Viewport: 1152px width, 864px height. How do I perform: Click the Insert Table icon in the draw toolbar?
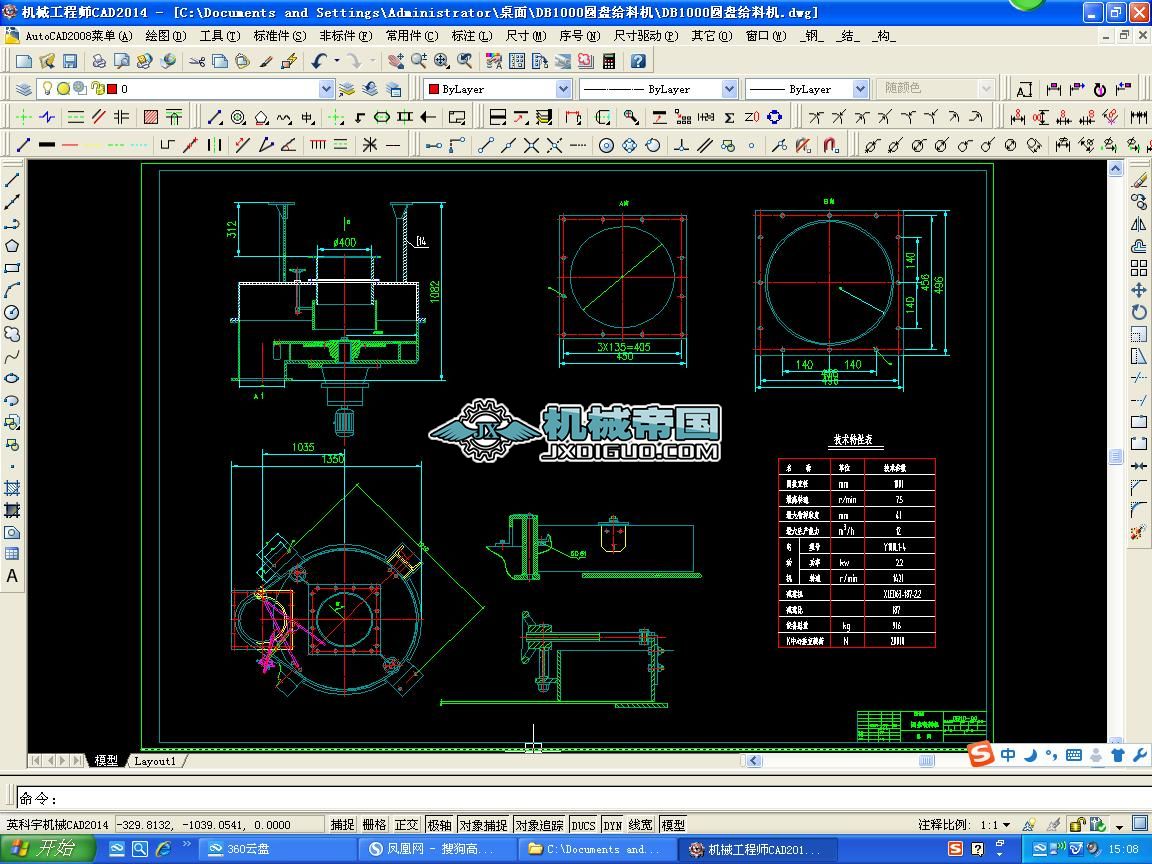(12, 554)
